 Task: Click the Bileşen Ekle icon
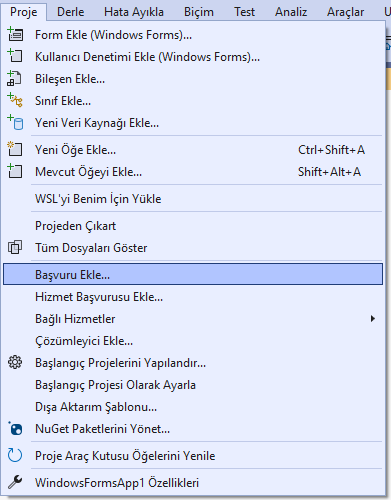point(14,78)
